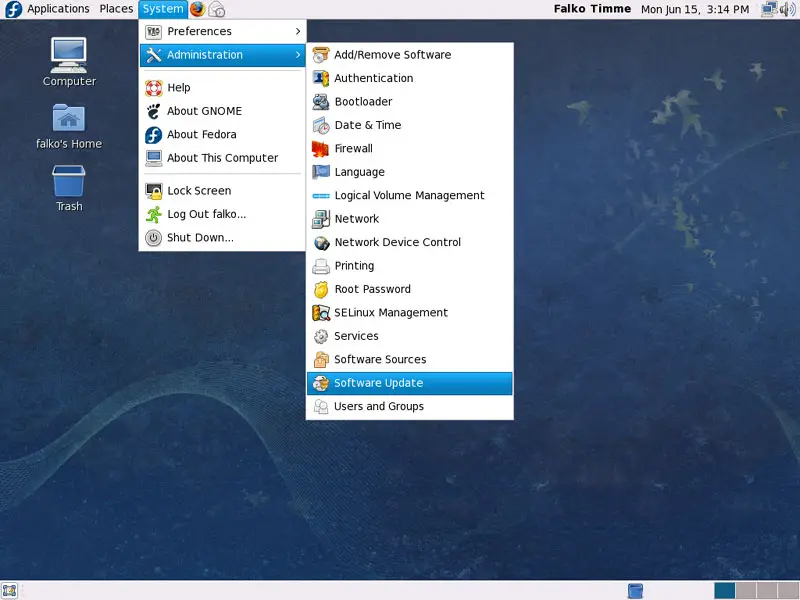The image size is (800, 600).
Task: Choose Software Update menu entry
Action: [x=410, y=383]
